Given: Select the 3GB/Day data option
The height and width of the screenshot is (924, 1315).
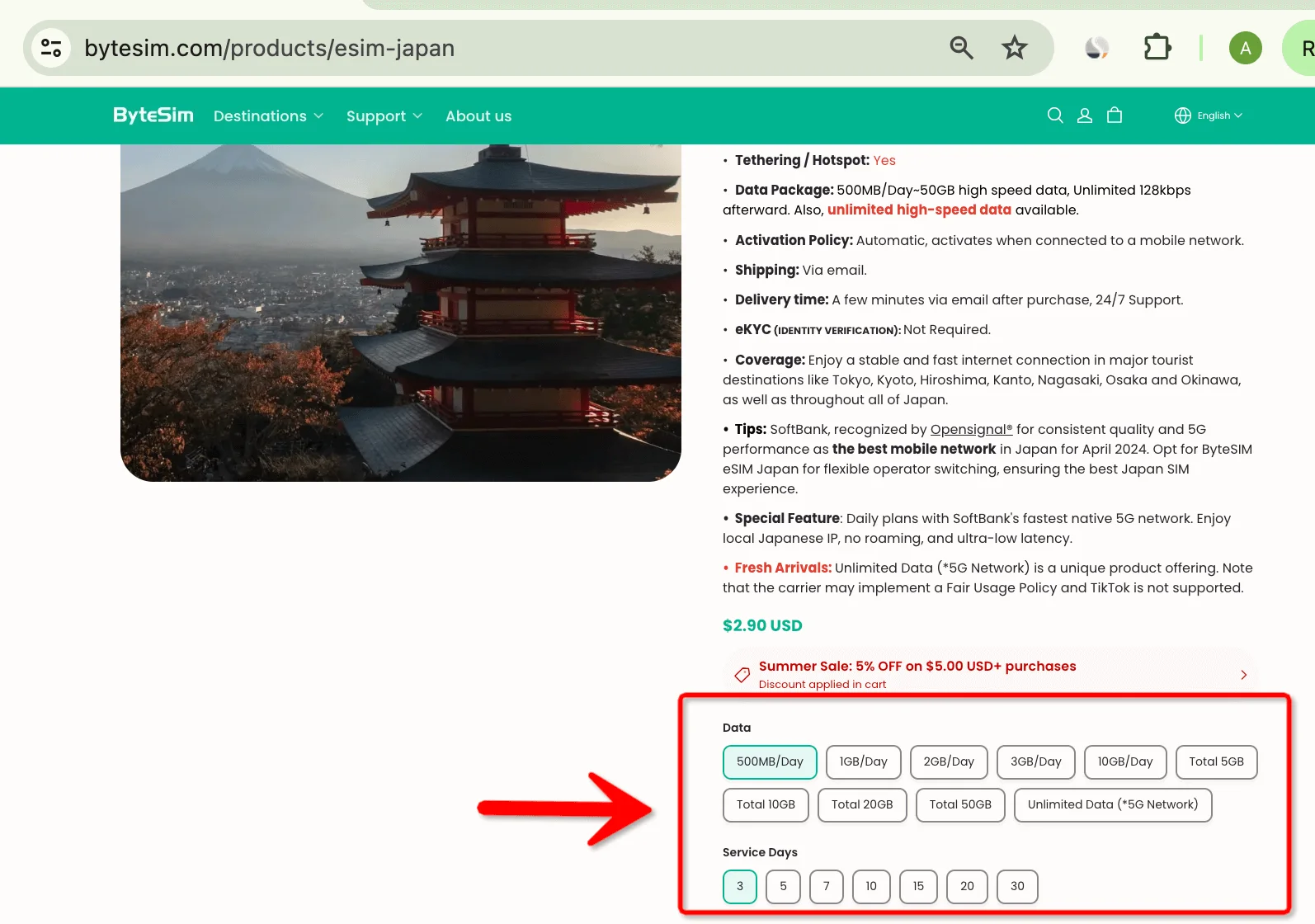Looking at the screenshot, I should pos(1036,762).
